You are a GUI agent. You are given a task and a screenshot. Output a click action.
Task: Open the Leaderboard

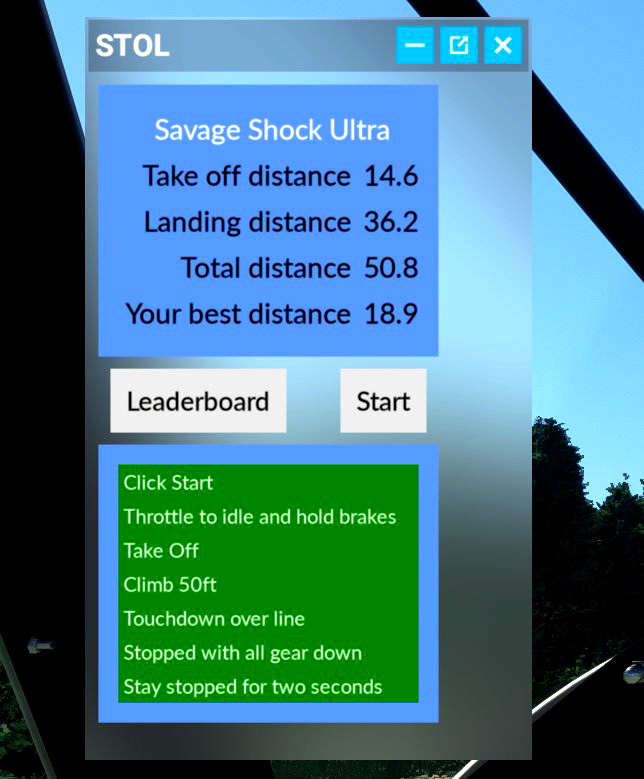tap(198, 401)
